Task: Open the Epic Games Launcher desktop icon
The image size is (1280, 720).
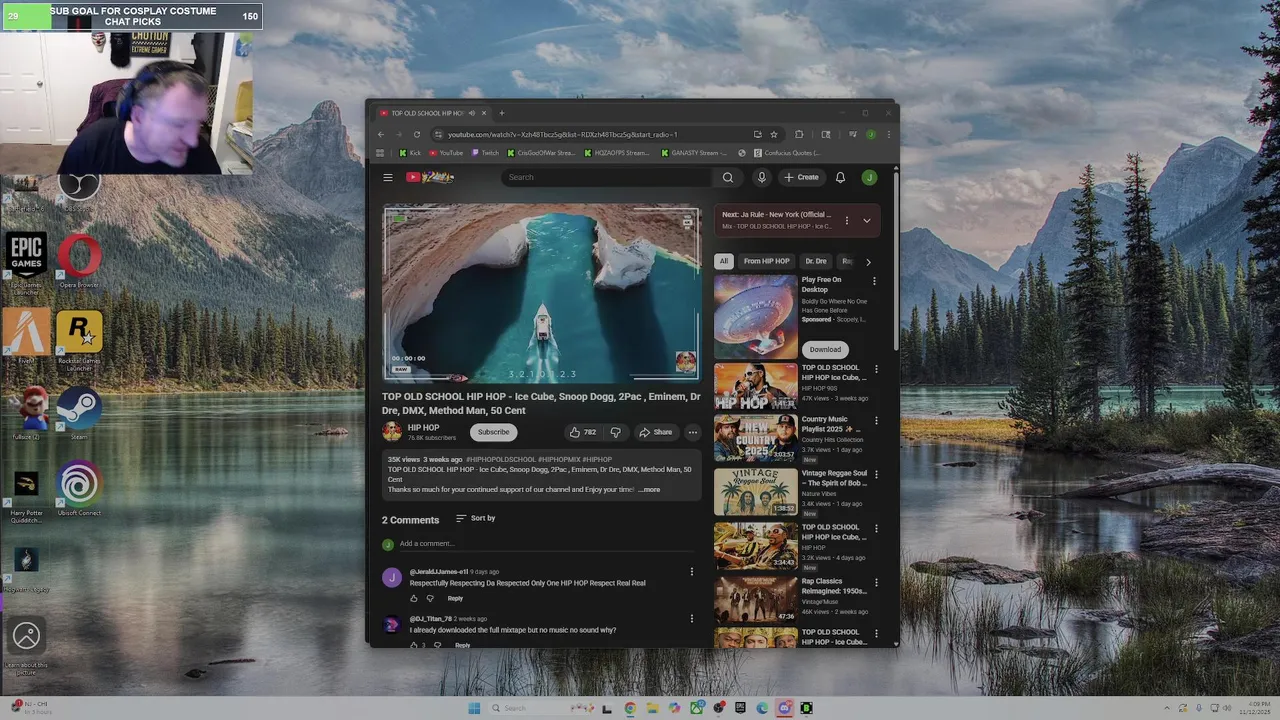Action: coord(26,263)
